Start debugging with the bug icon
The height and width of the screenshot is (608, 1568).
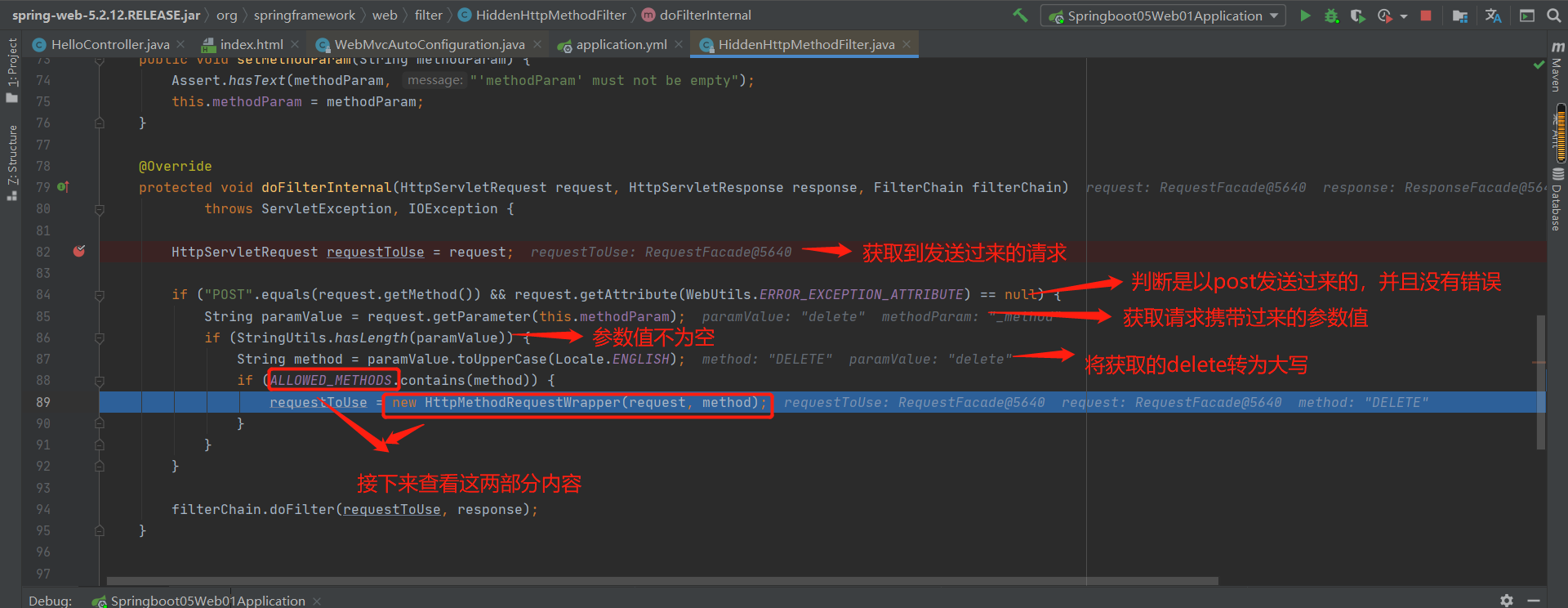(1331, 16)
